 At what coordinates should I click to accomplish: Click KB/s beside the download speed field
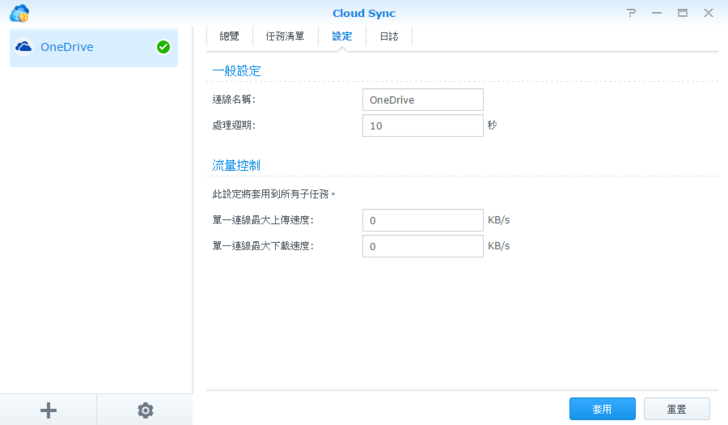(499, 246)
